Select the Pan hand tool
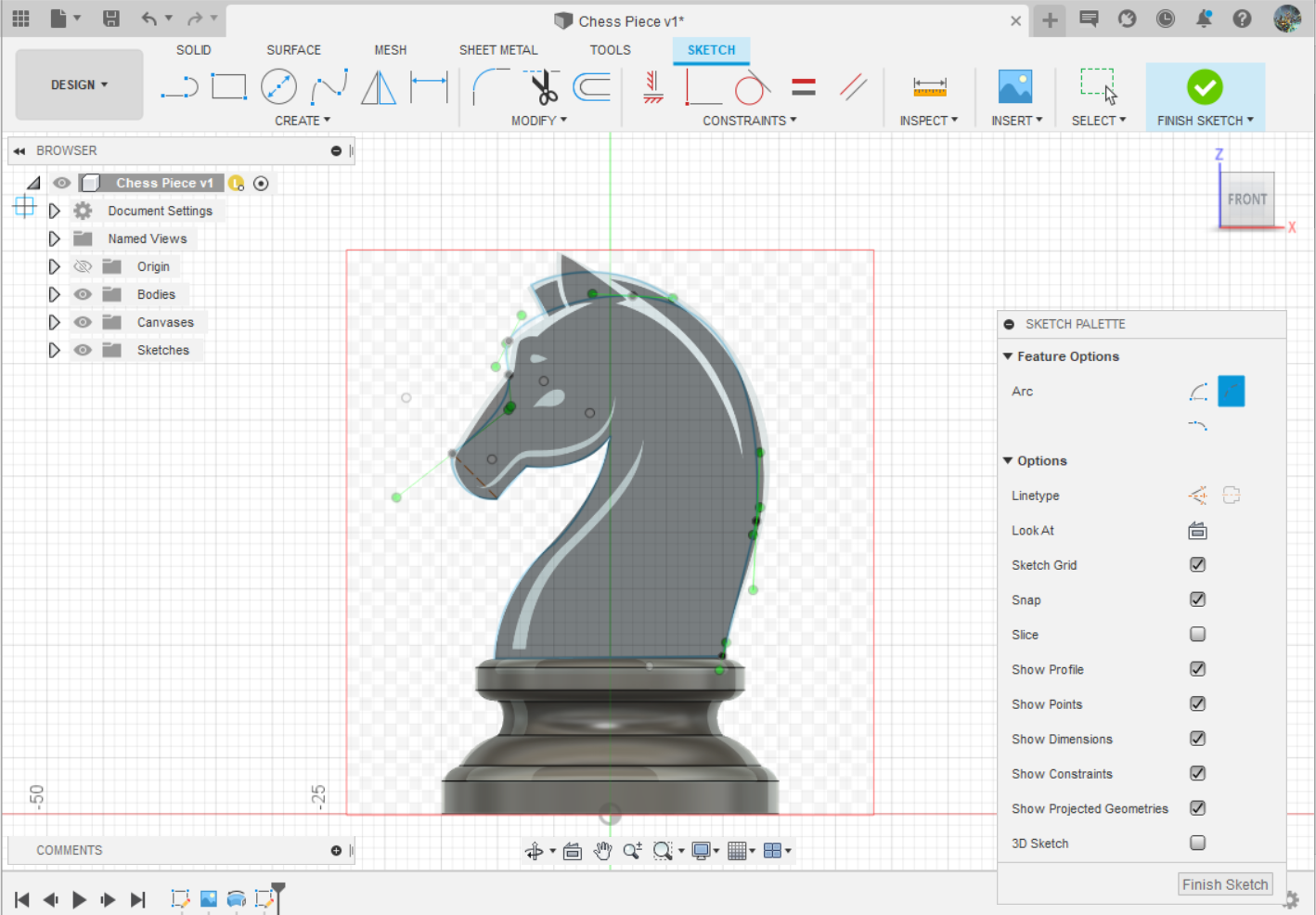 (x=602, y=851)
